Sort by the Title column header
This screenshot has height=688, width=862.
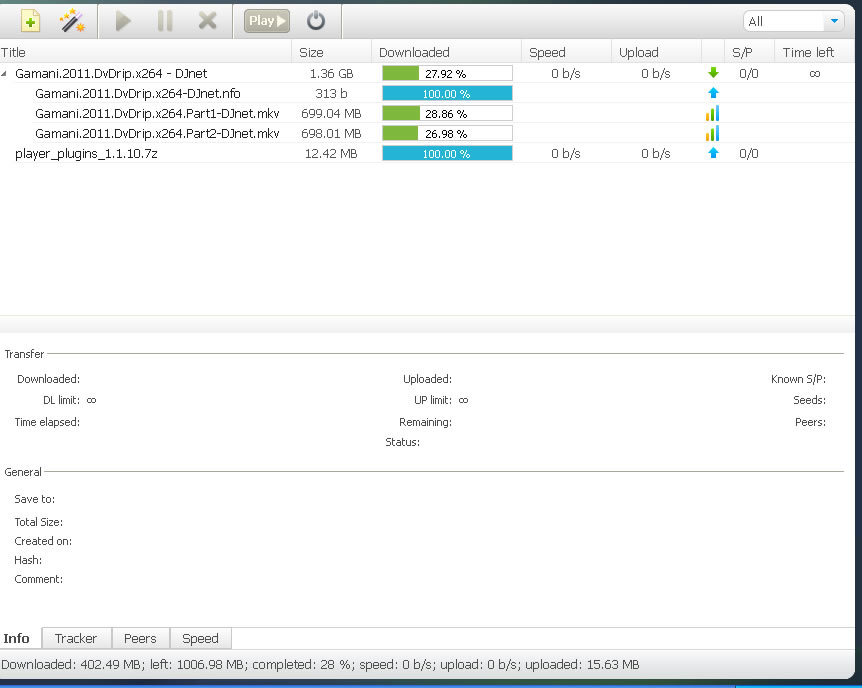pos(145,52)
